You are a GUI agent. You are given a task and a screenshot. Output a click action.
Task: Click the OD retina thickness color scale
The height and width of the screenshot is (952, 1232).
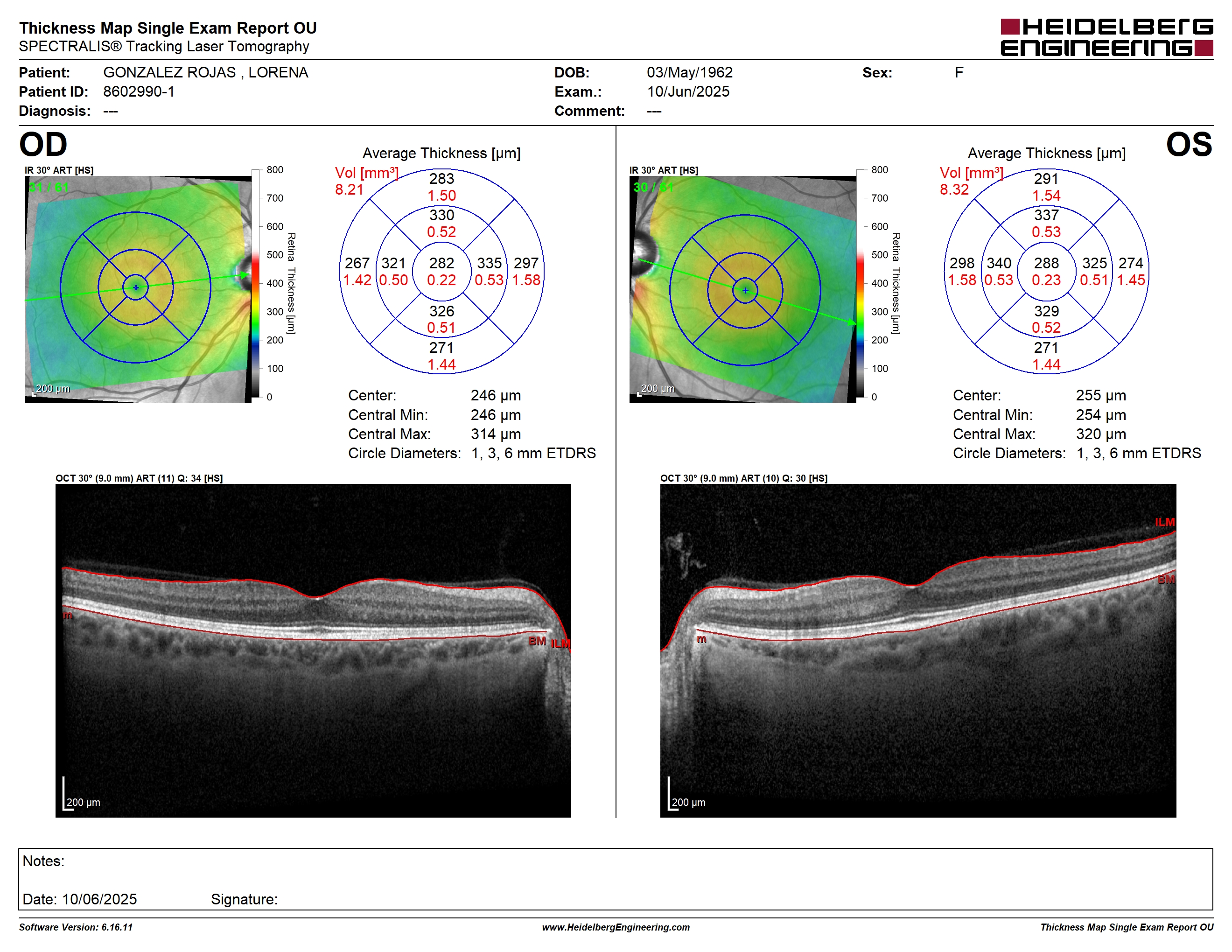pyautogui.click(x=256, y=283)
